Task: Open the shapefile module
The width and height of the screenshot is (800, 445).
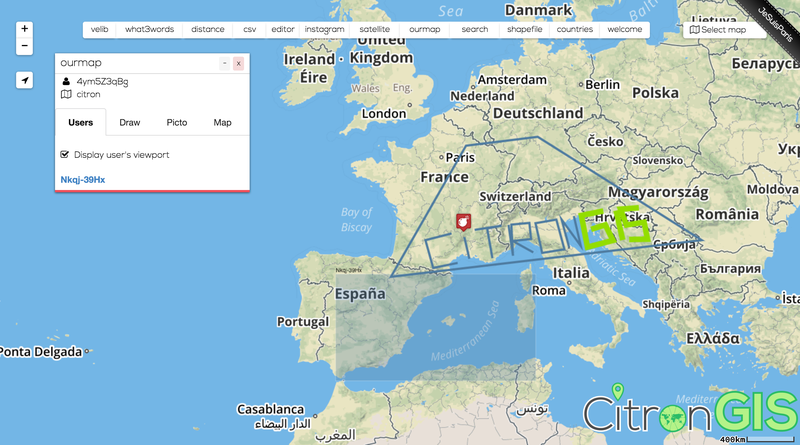Action: pos(524,30)
